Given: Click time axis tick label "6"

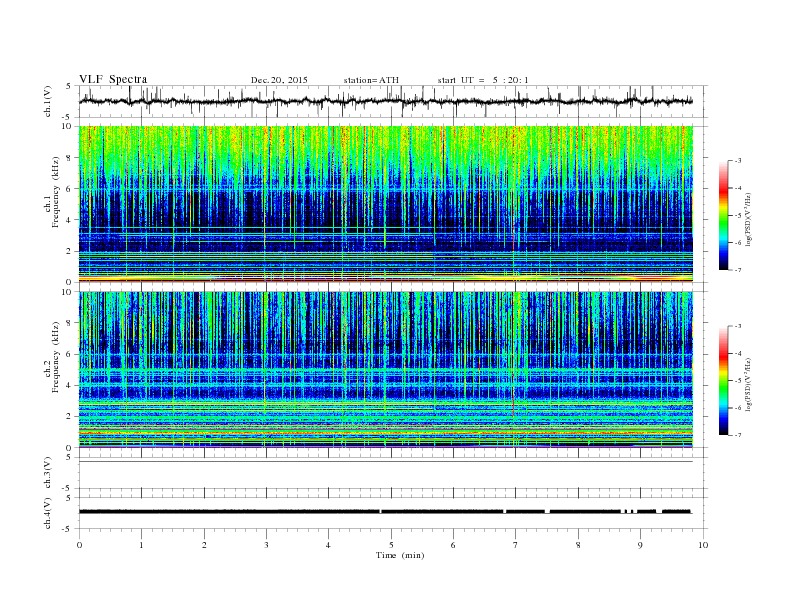Looking at the screenshot, I should [x=453, y=545].
